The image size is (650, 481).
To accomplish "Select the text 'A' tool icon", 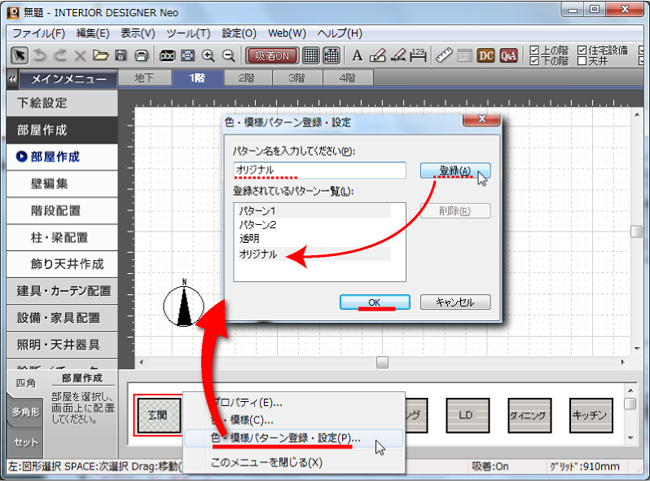I will coord(358,55).
